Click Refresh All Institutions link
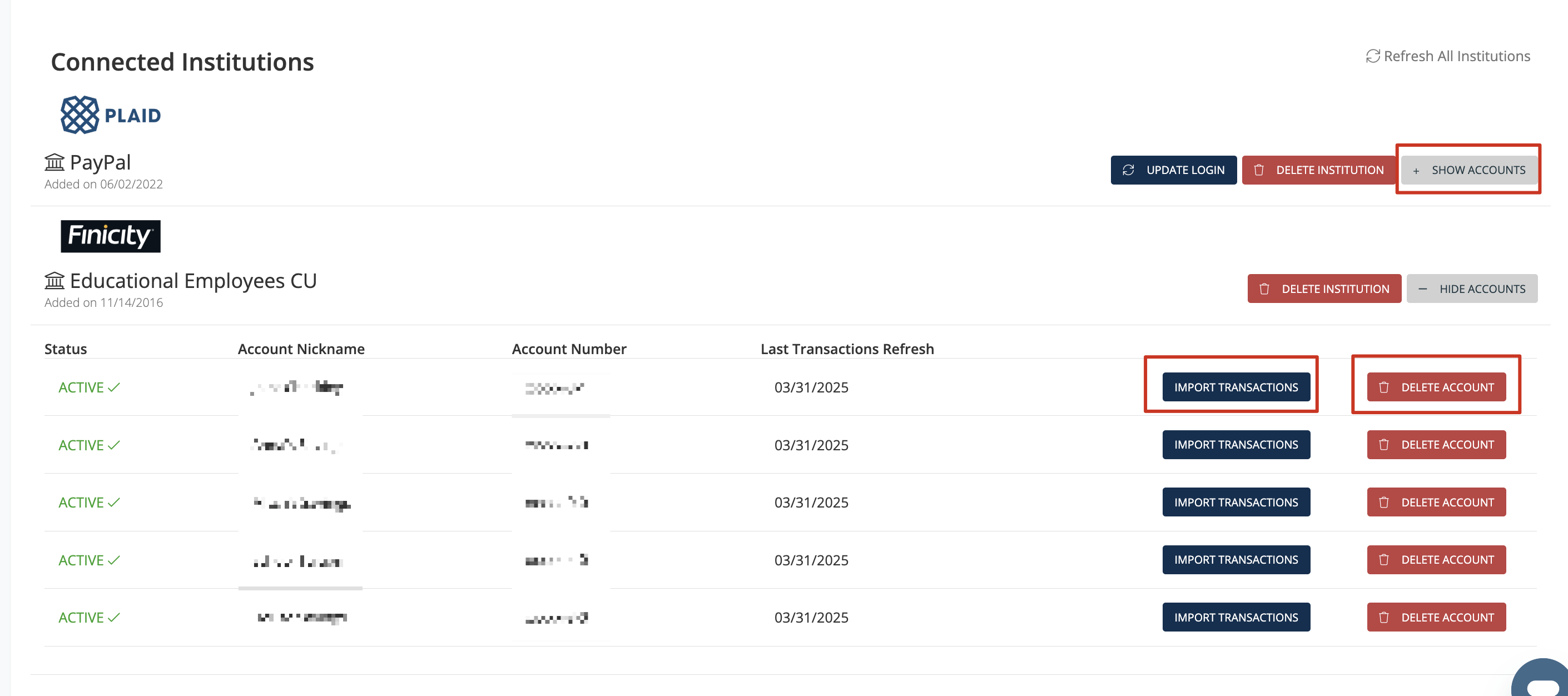This screenshot has width=1568, height=696. click(1456, 56)
